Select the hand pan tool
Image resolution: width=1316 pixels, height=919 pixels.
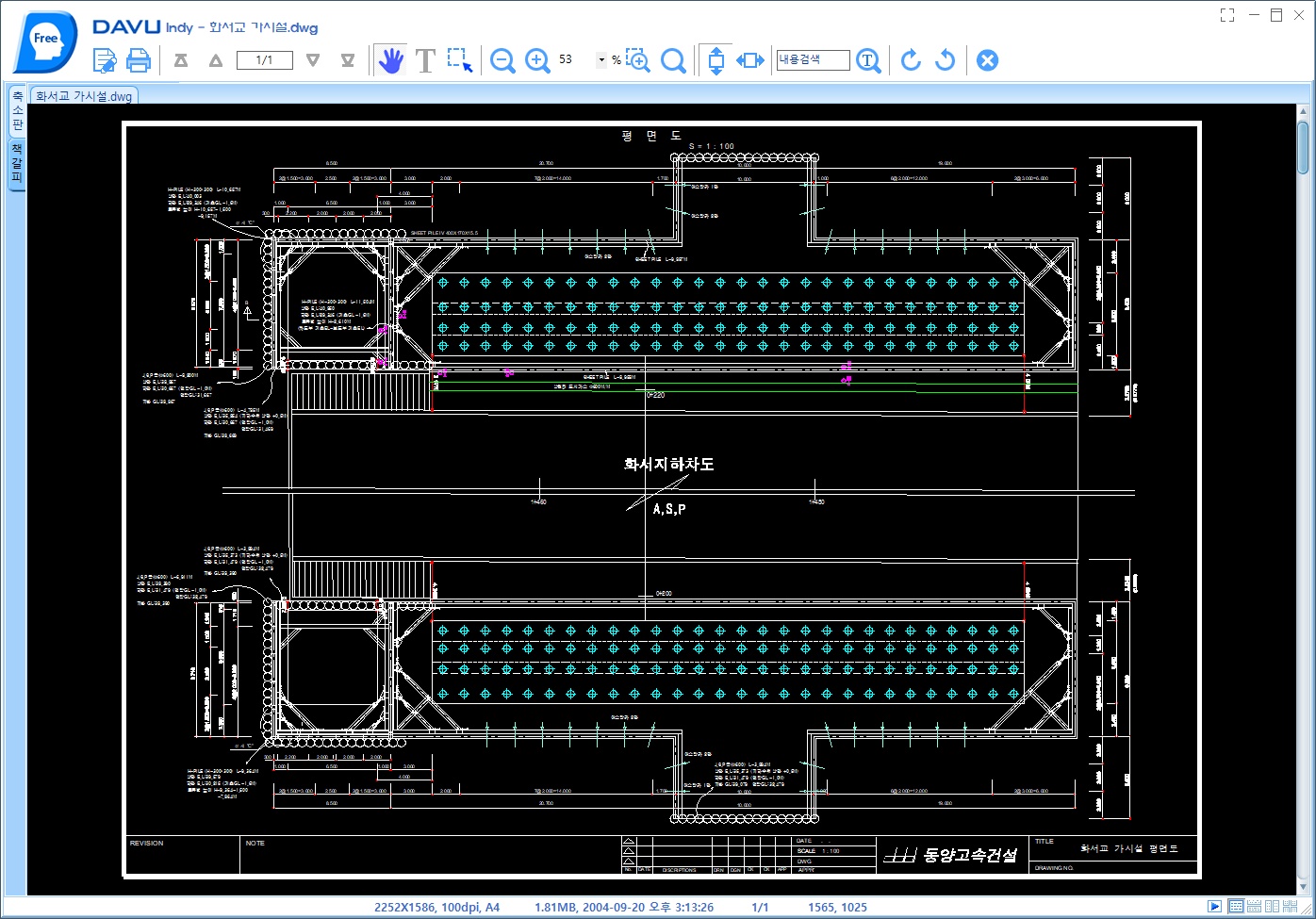point(390,60)
